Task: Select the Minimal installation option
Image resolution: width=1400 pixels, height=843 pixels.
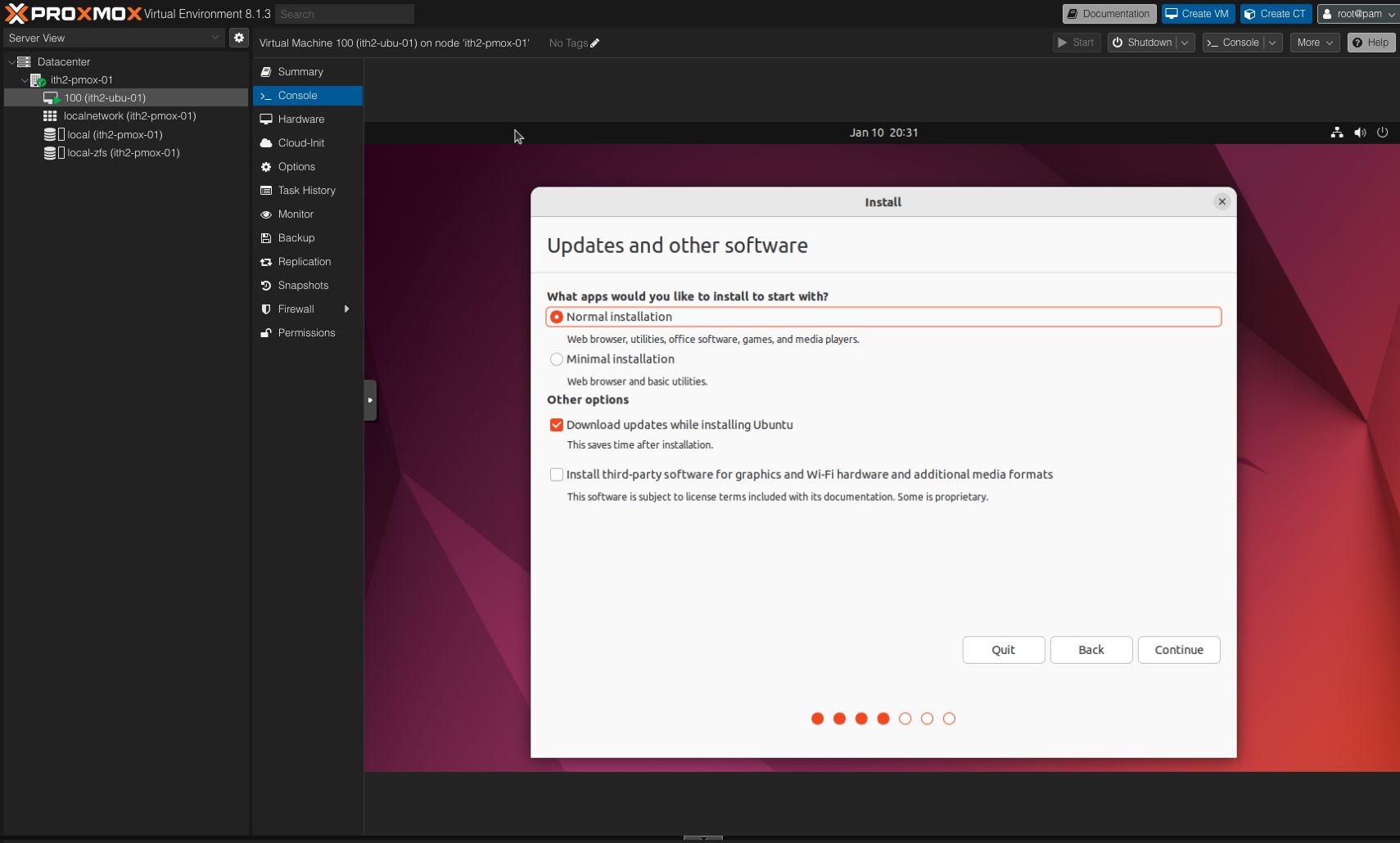Action: coord(556,358)
